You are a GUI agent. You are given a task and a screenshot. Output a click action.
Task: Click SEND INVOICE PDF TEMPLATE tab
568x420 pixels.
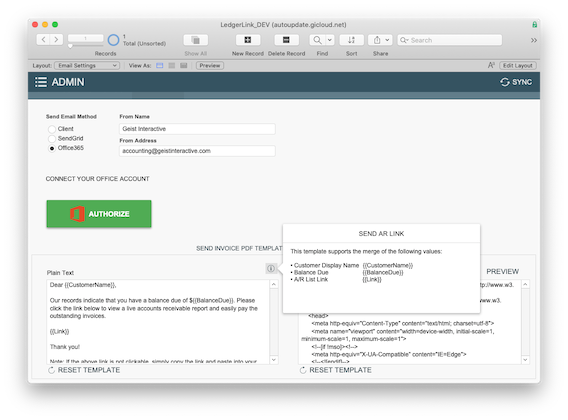point(239,248)
